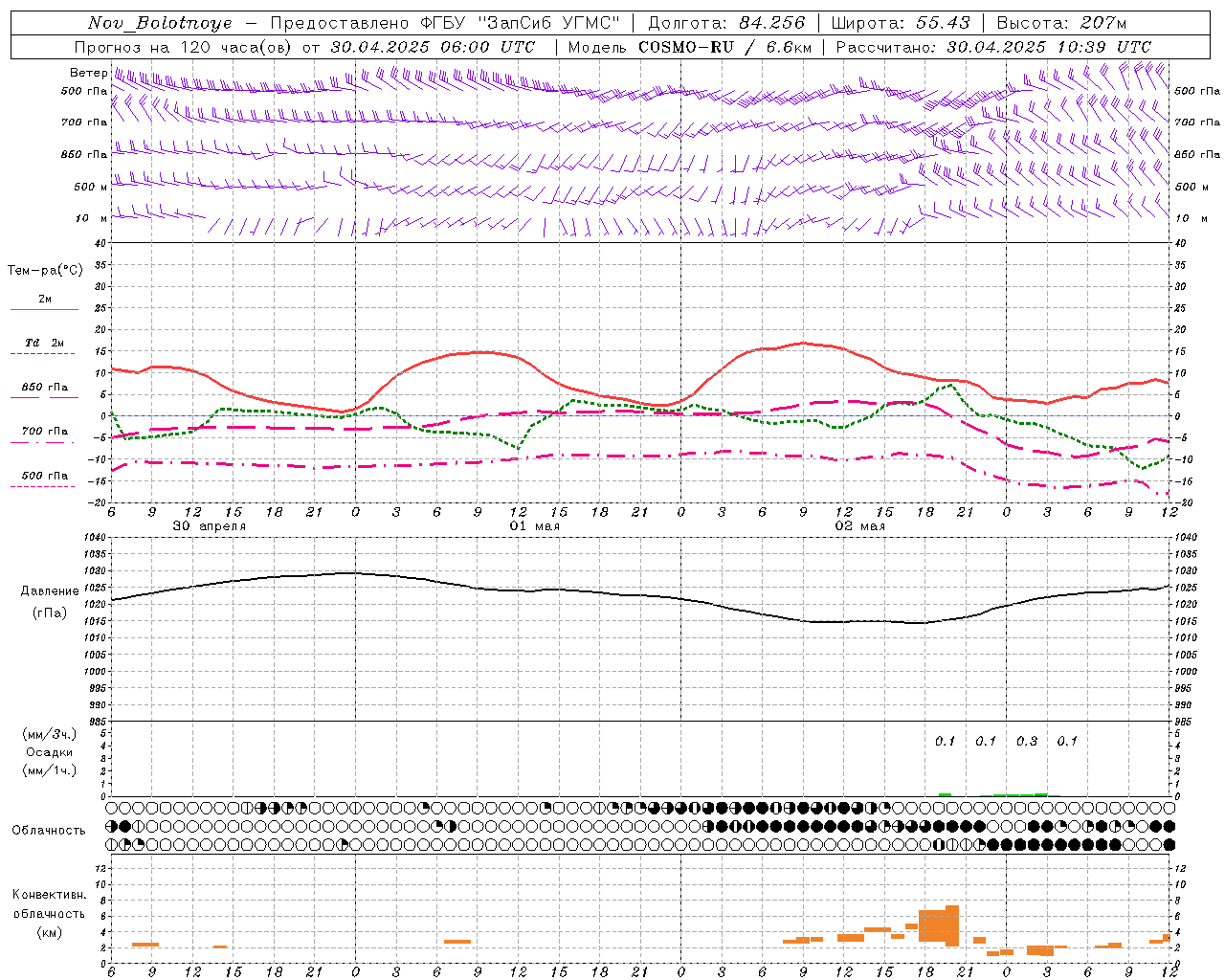Select the (мм/3ч.) precipitation unit label
The image size is (1225, 980).
click(x=49, y=734)
